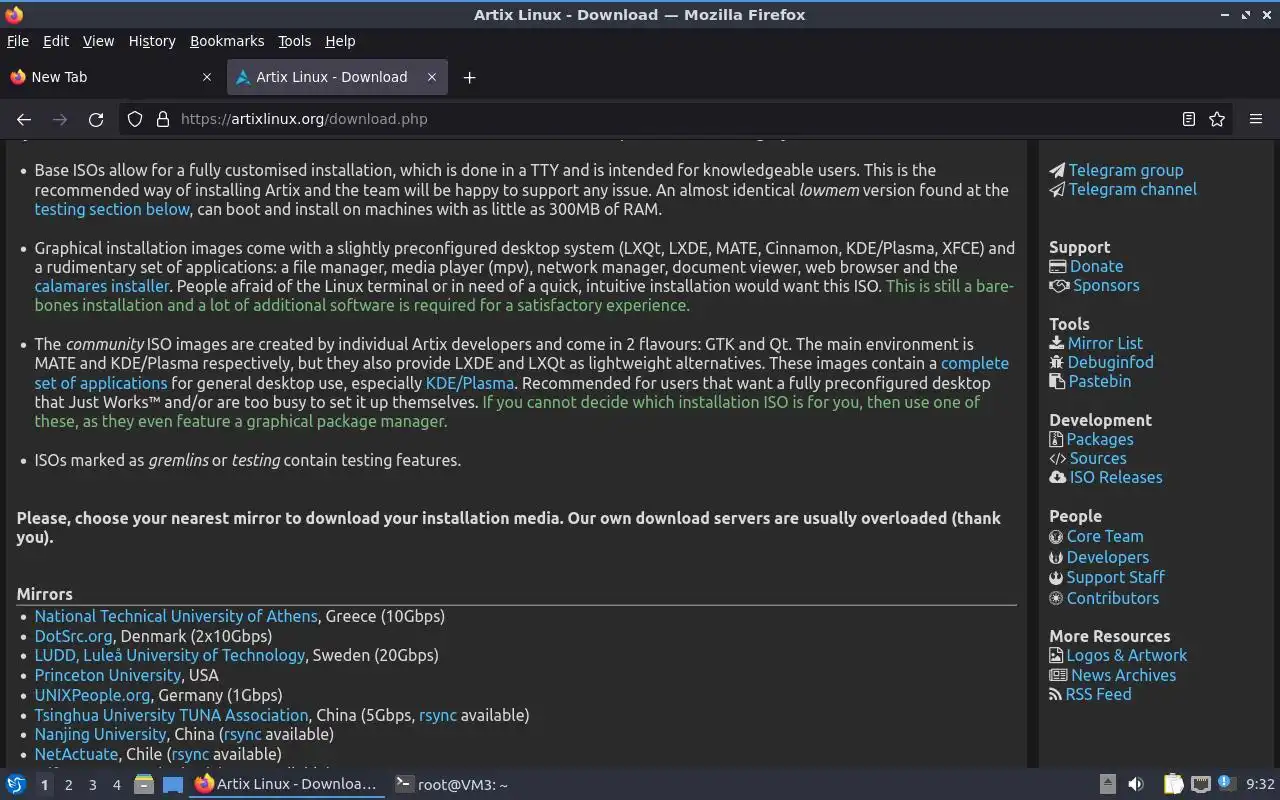Open the UNIXPeople.org mirror link
This screenshot has height=800, width=1280.
[x=92, y=695]
